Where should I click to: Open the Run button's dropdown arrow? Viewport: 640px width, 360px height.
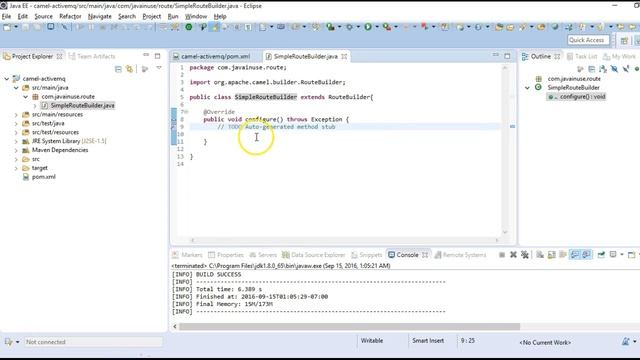point(377,27)
